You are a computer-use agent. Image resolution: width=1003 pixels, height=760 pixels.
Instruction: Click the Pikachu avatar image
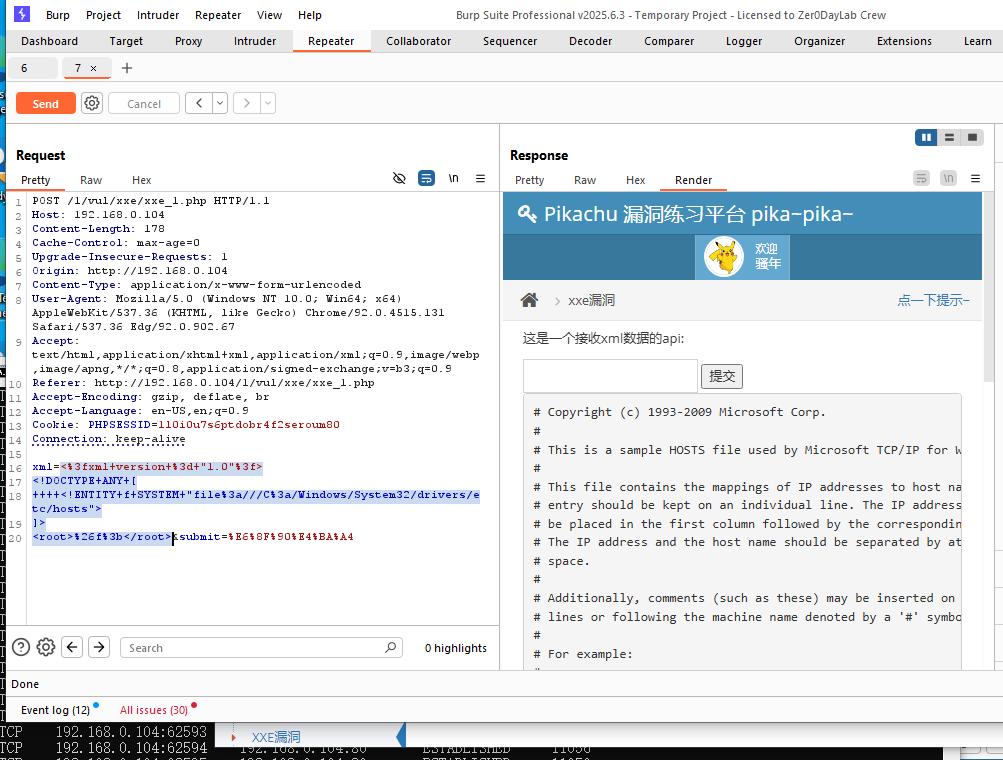[723, 257]
